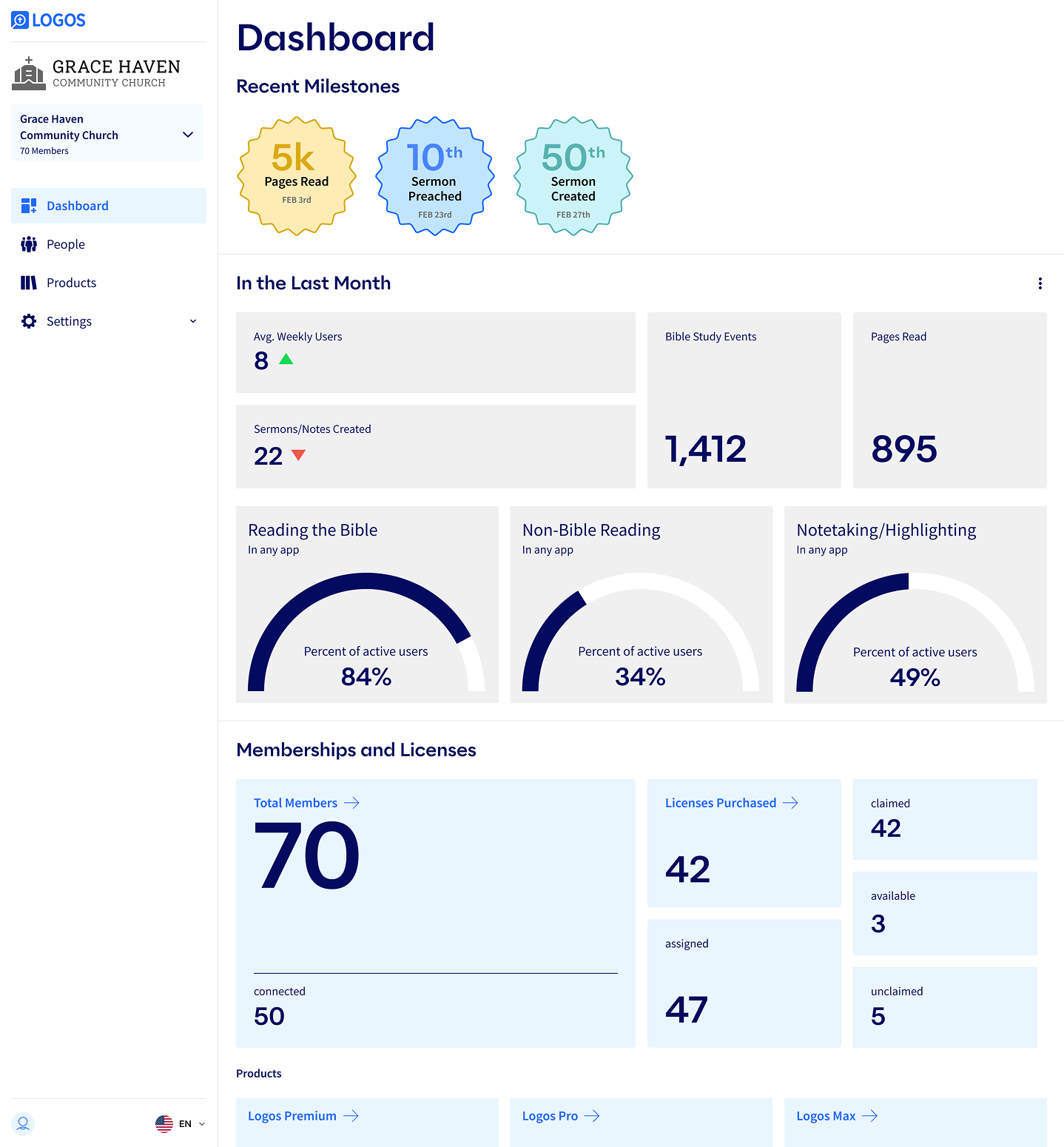Open the user profile avatar icon
The height and width of the screenshot is (1147, 1064).
23,1123
